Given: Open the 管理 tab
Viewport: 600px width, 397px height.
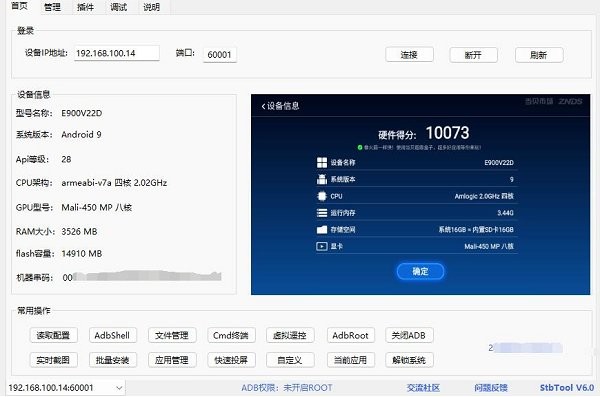Looking at the screenshot, I should (x=52, y=7).
